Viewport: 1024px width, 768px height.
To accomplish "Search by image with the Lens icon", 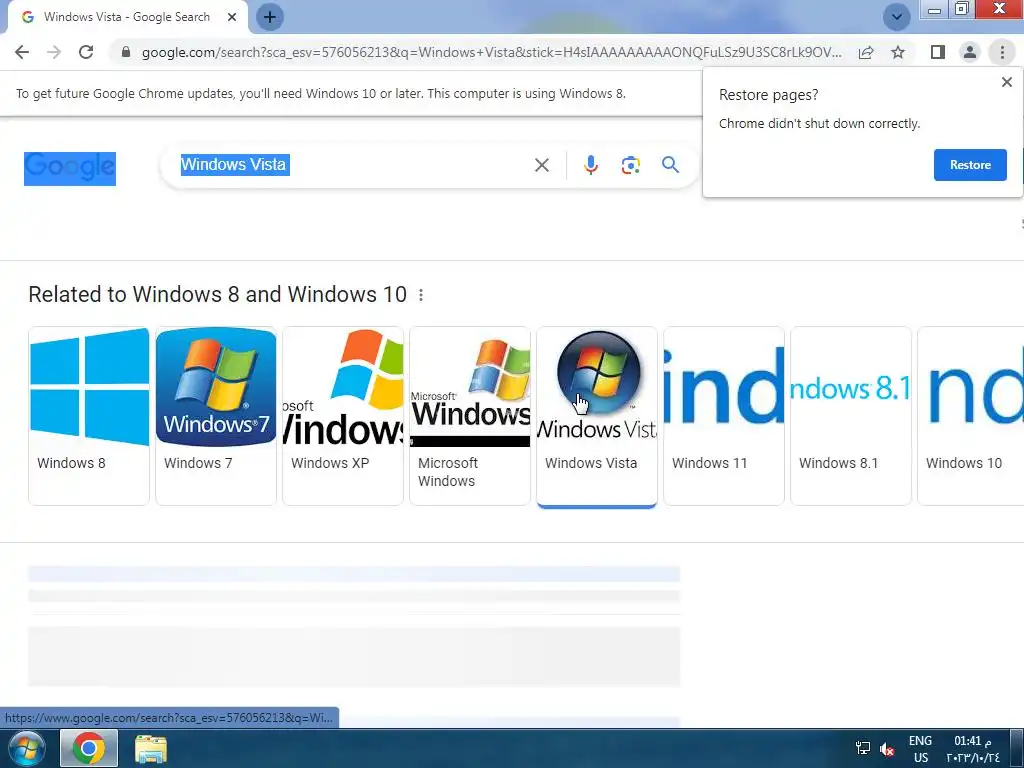I will tap(631, 165).
